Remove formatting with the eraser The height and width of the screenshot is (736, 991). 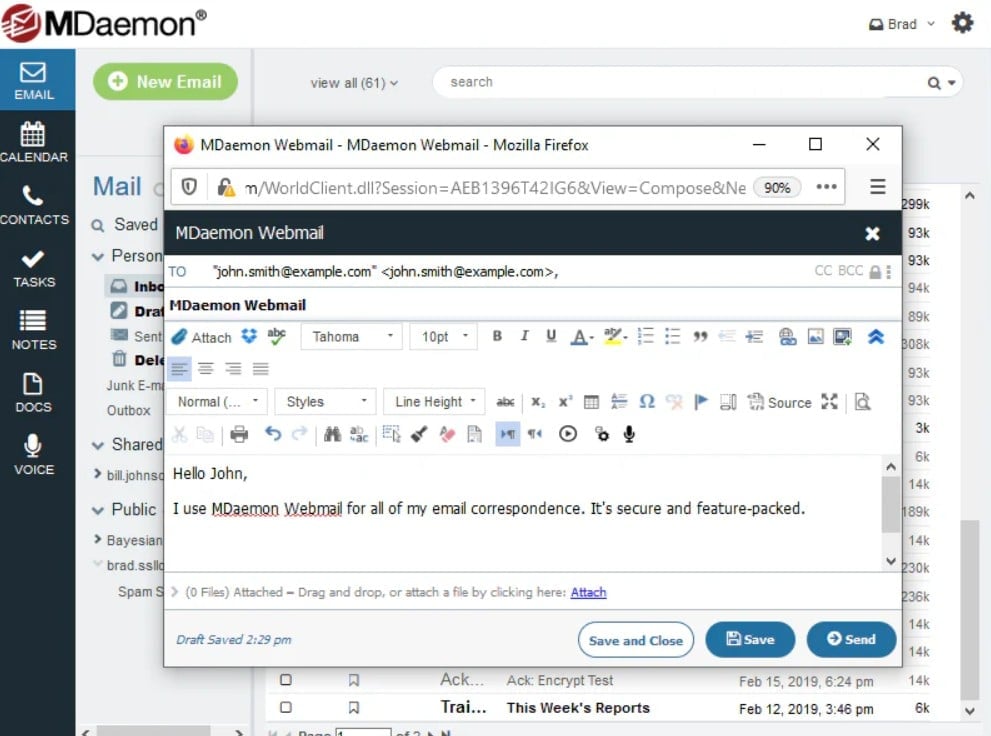(x=447, y=434)
